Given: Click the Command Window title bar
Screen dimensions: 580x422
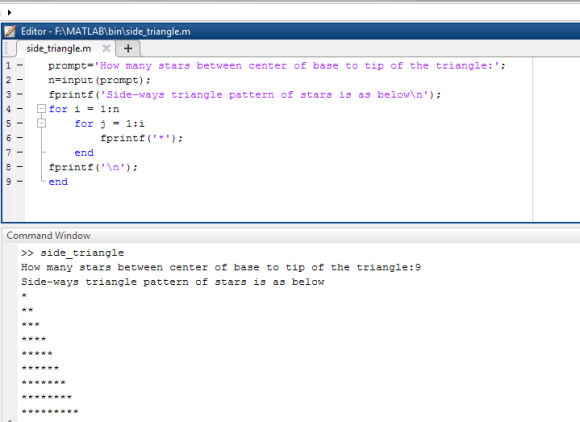Looking at the screenshot, I should tap(48, 236).
